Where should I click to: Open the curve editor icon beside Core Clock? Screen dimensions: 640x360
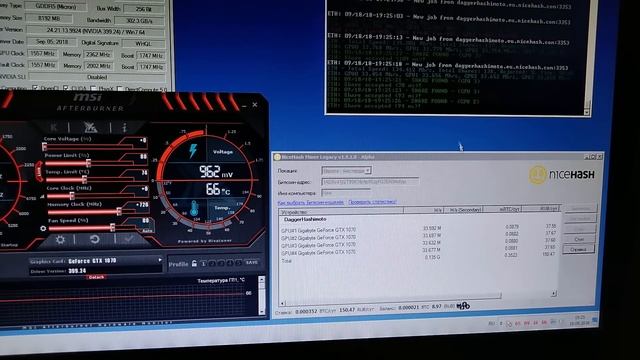pyautogui.click(x=42, y=197)
